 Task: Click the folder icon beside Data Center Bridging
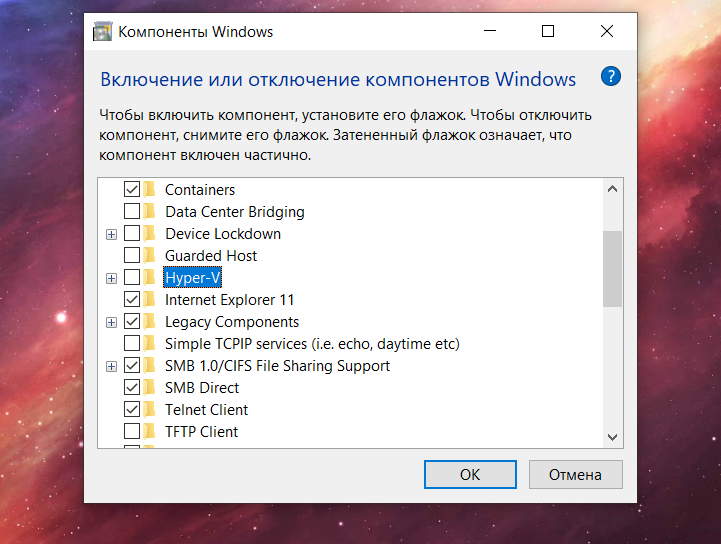coord(149,212)
